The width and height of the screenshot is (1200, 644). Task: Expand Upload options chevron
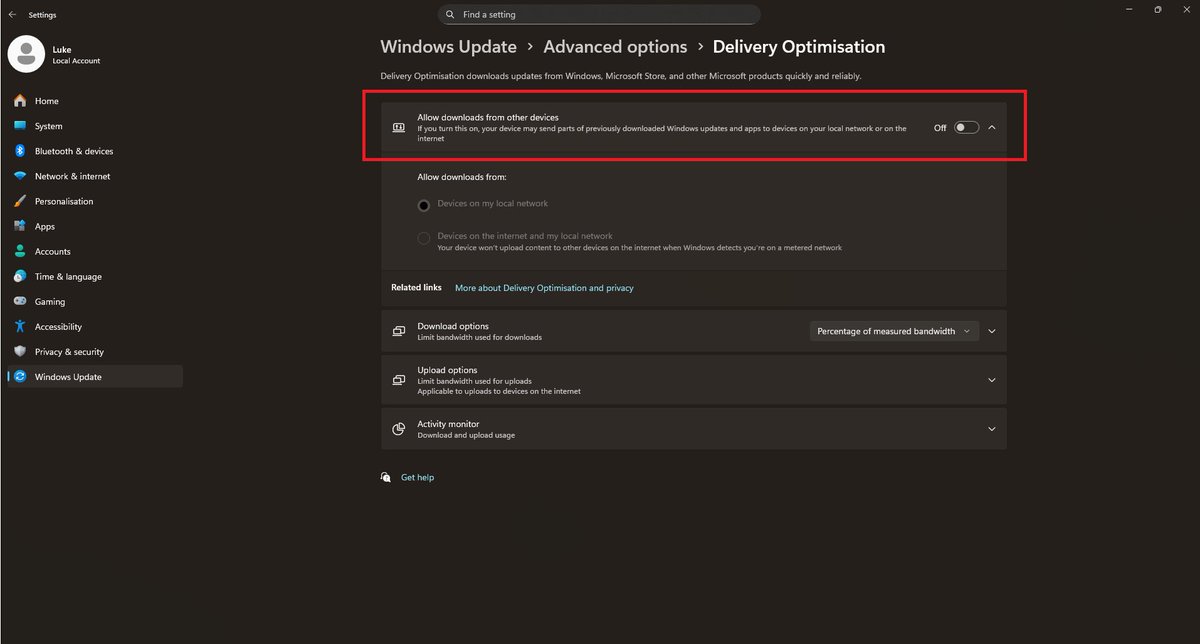click(992, 380)
